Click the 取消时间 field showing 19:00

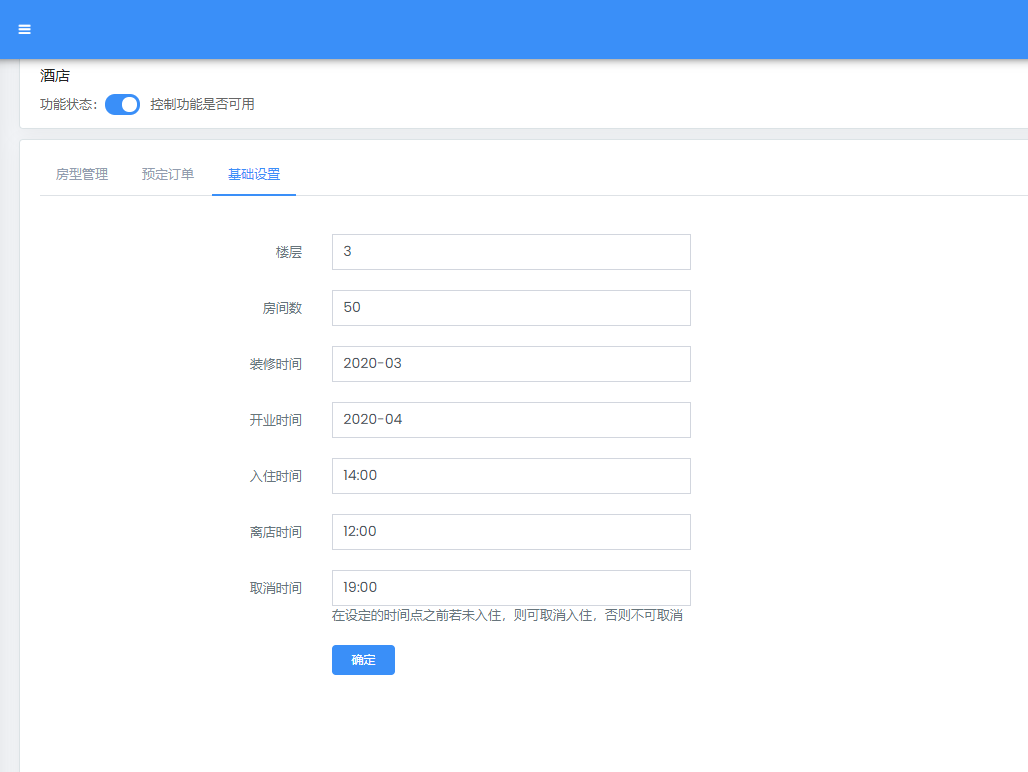pos(511,588)
